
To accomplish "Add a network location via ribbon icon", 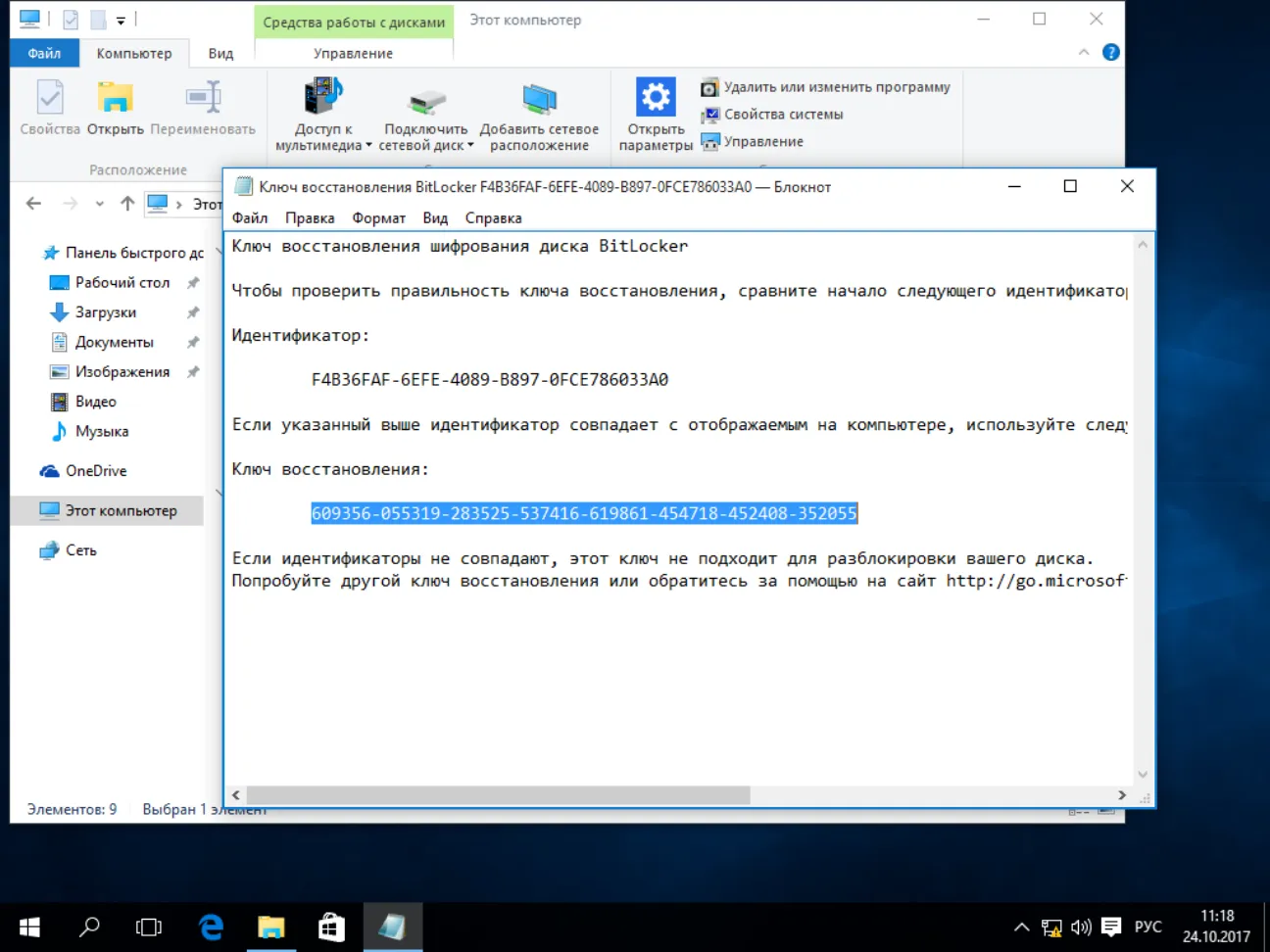I will coord(539,116).
